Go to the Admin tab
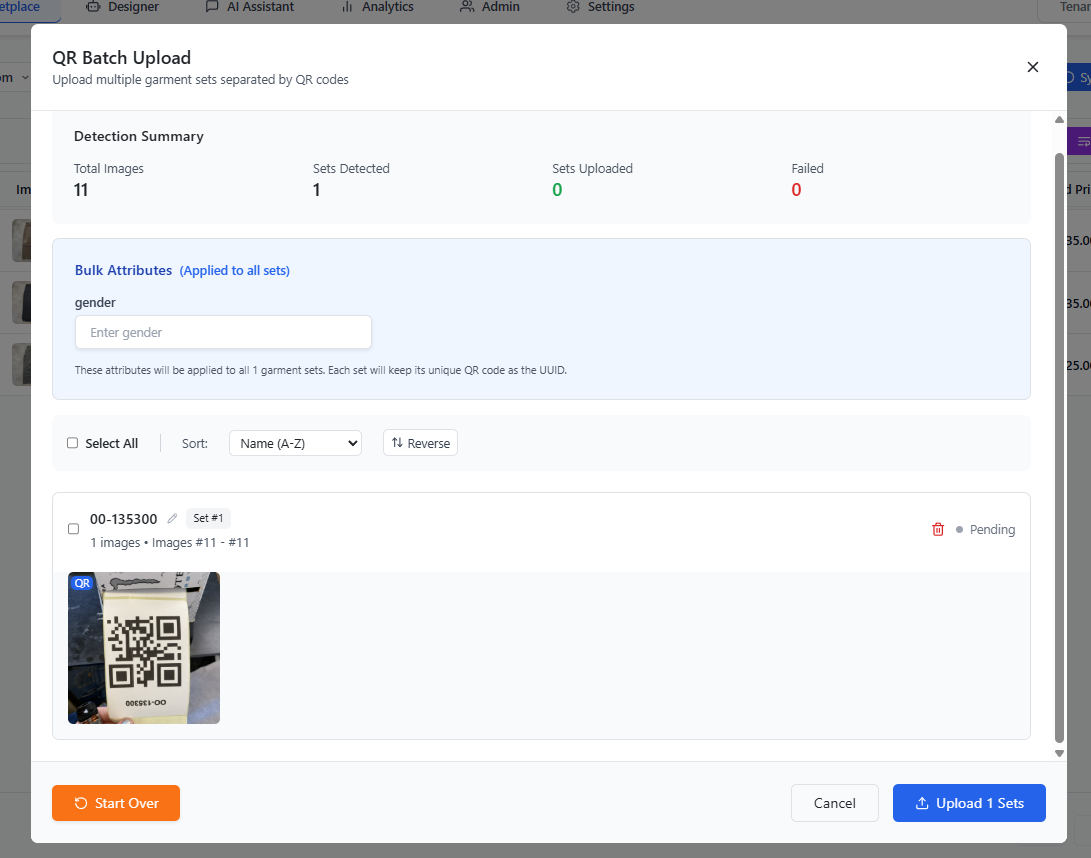This screenshot has width=1091, height=858. point(490,7)
